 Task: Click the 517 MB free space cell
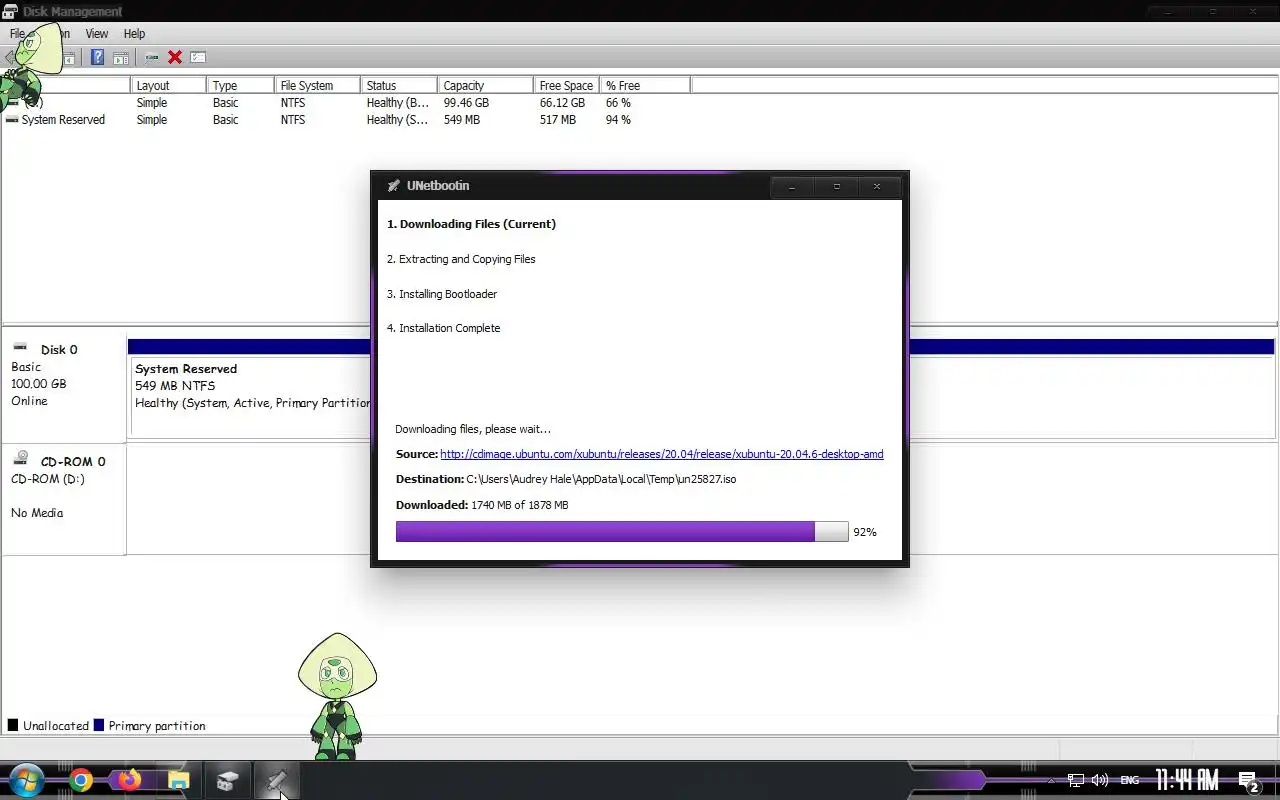pos(558,120)
